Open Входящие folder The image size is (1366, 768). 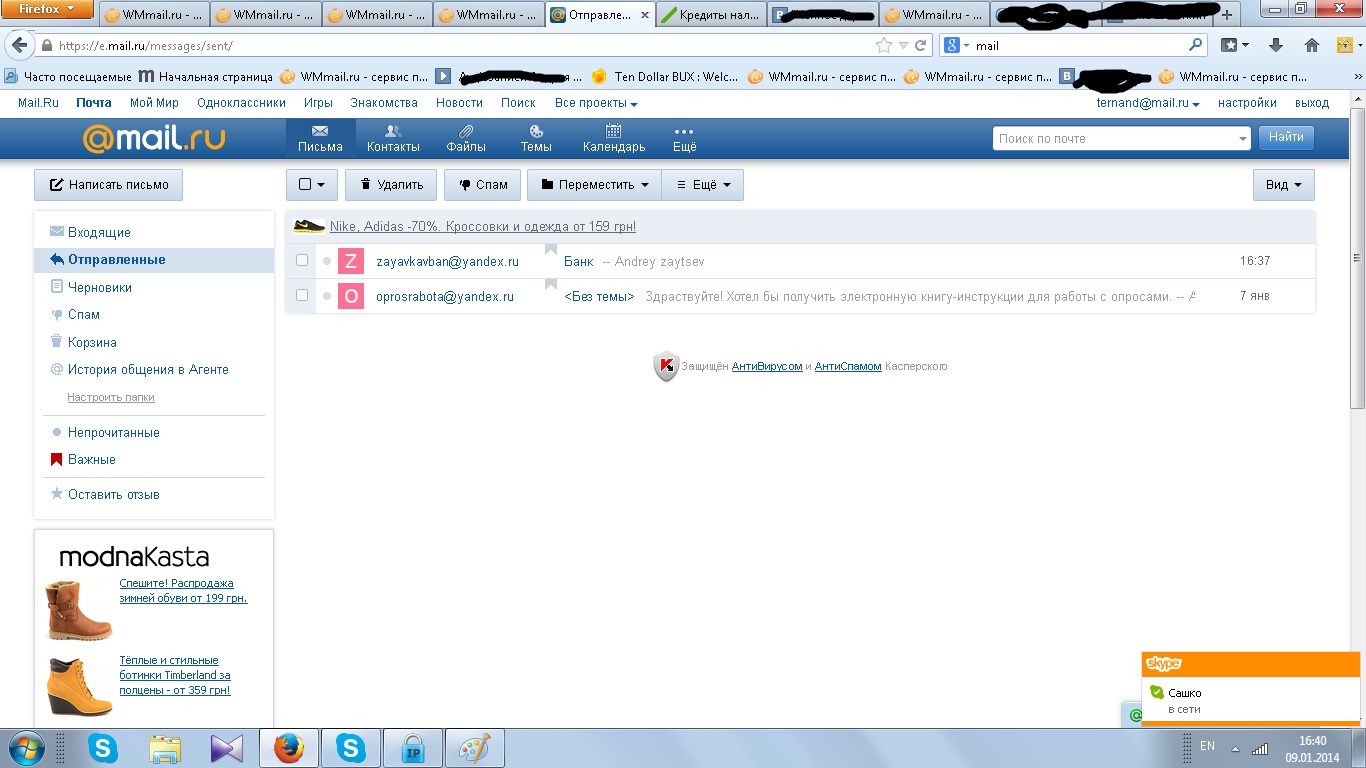[99, 232]
